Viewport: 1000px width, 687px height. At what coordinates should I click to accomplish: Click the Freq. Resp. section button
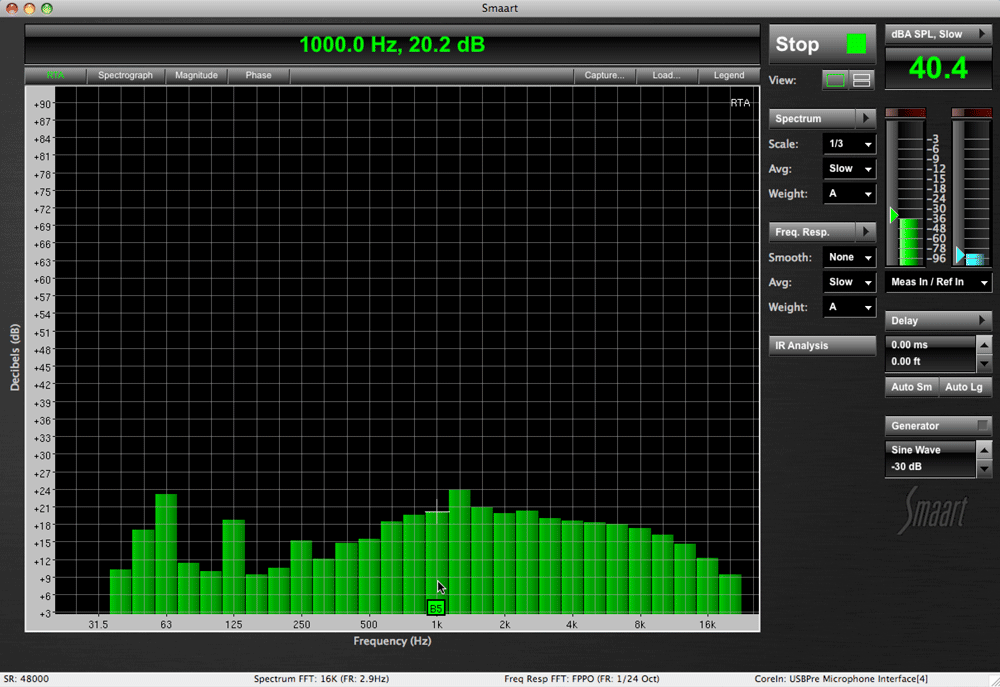pos(812,232)
